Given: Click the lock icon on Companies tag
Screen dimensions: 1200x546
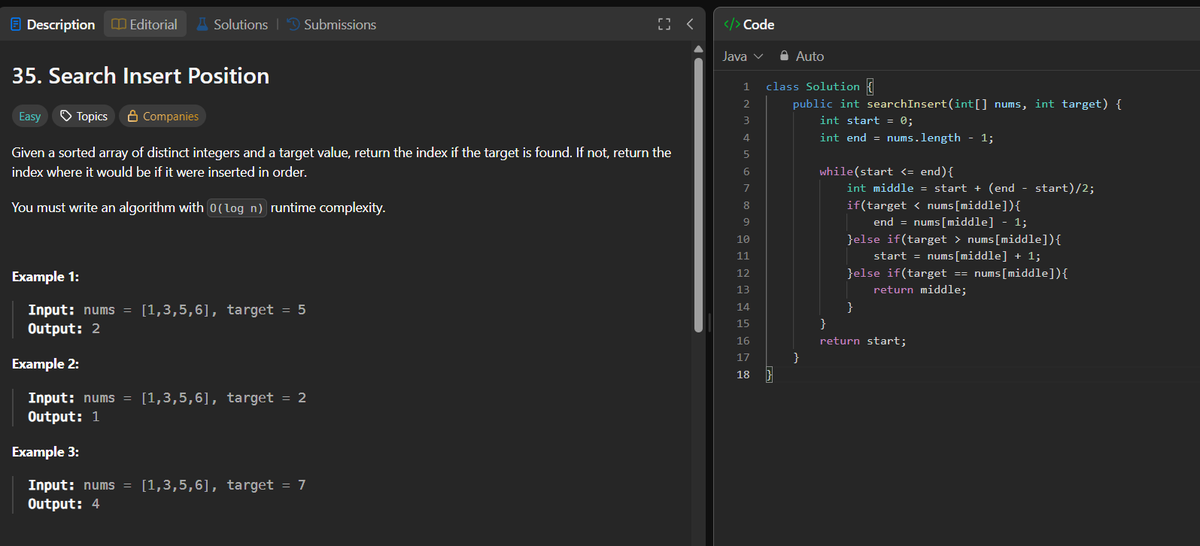Looking at the screenshot, I should (x=132, y=116).
